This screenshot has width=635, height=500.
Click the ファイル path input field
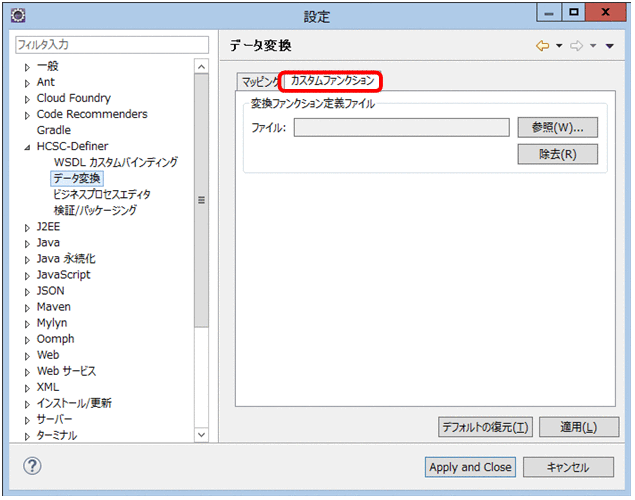[x=401, y=128]
